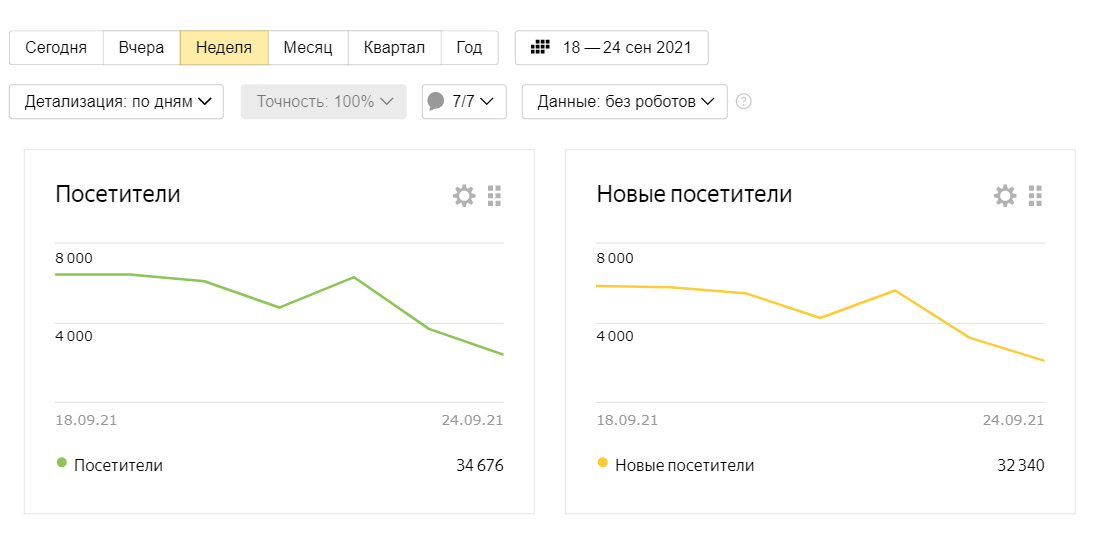Image resolution: width=1096 pixels, height=539 pixels.
Task: Click 24.09.21 label under Новые посетители chart
Action: click(x=1014, y=420)
